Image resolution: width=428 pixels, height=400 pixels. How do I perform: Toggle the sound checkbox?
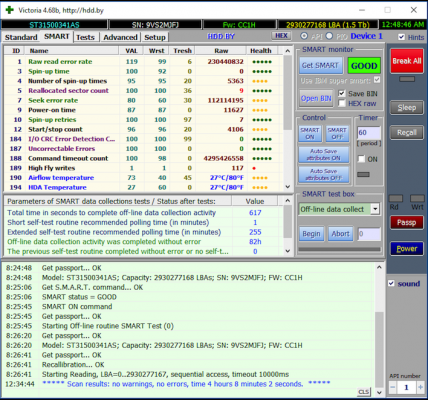tap(392, 284)
